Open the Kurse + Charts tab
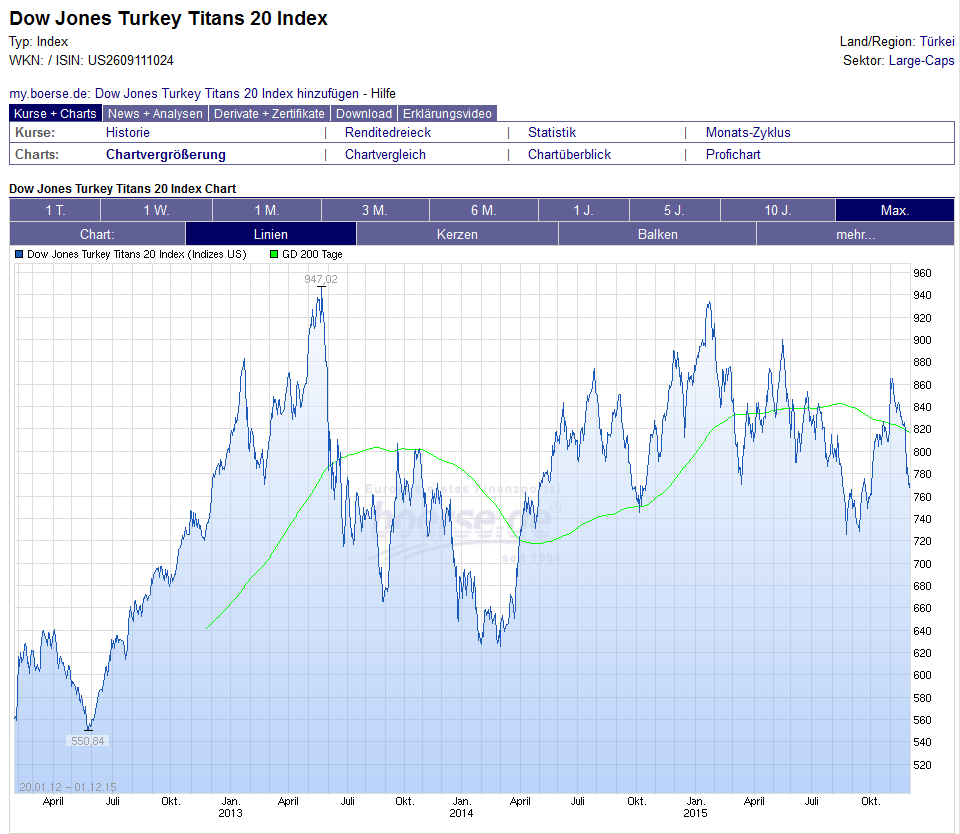This screenshot has width=960, height=834. pos(55,114)
